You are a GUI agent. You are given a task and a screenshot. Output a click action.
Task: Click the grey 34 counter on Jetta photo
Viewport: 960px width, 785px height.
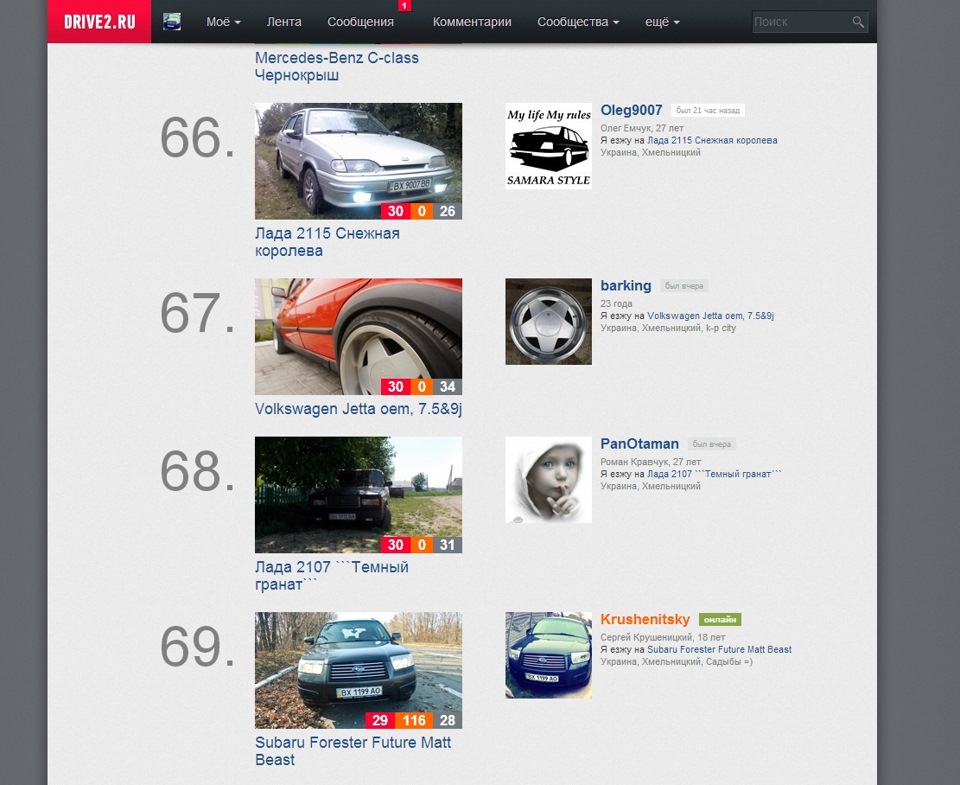point(448,387)
